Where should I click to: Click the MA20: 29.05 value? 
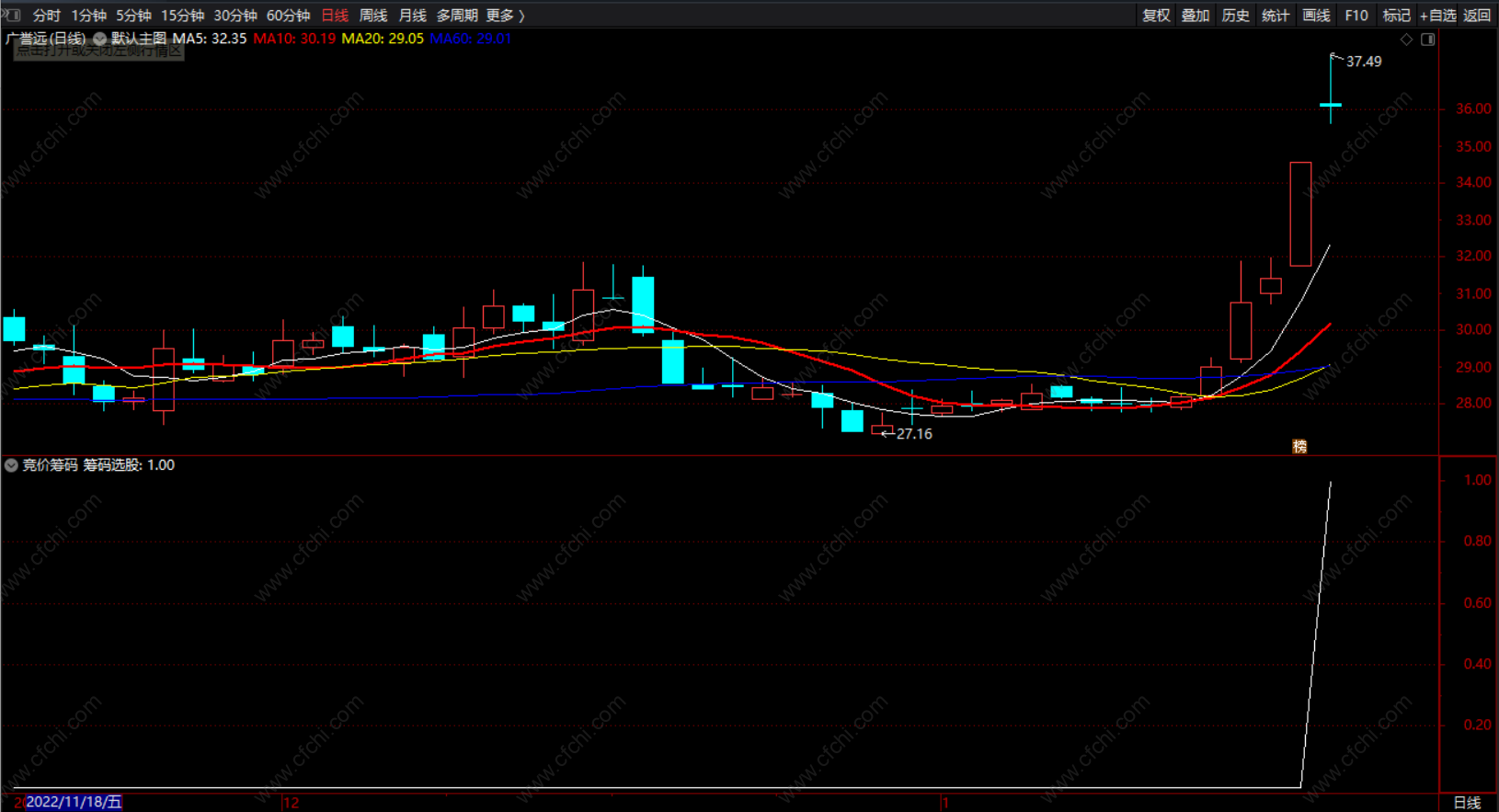pos(383,39)
